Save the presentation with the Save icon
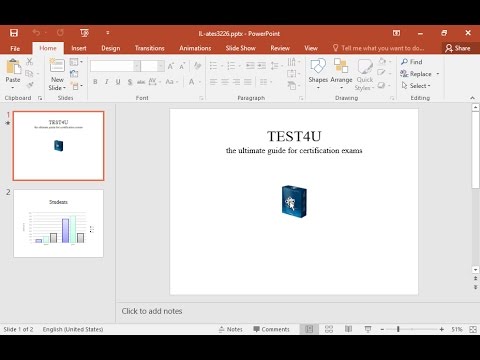Screen dimensions: 480x360 (x=14, y=33)
